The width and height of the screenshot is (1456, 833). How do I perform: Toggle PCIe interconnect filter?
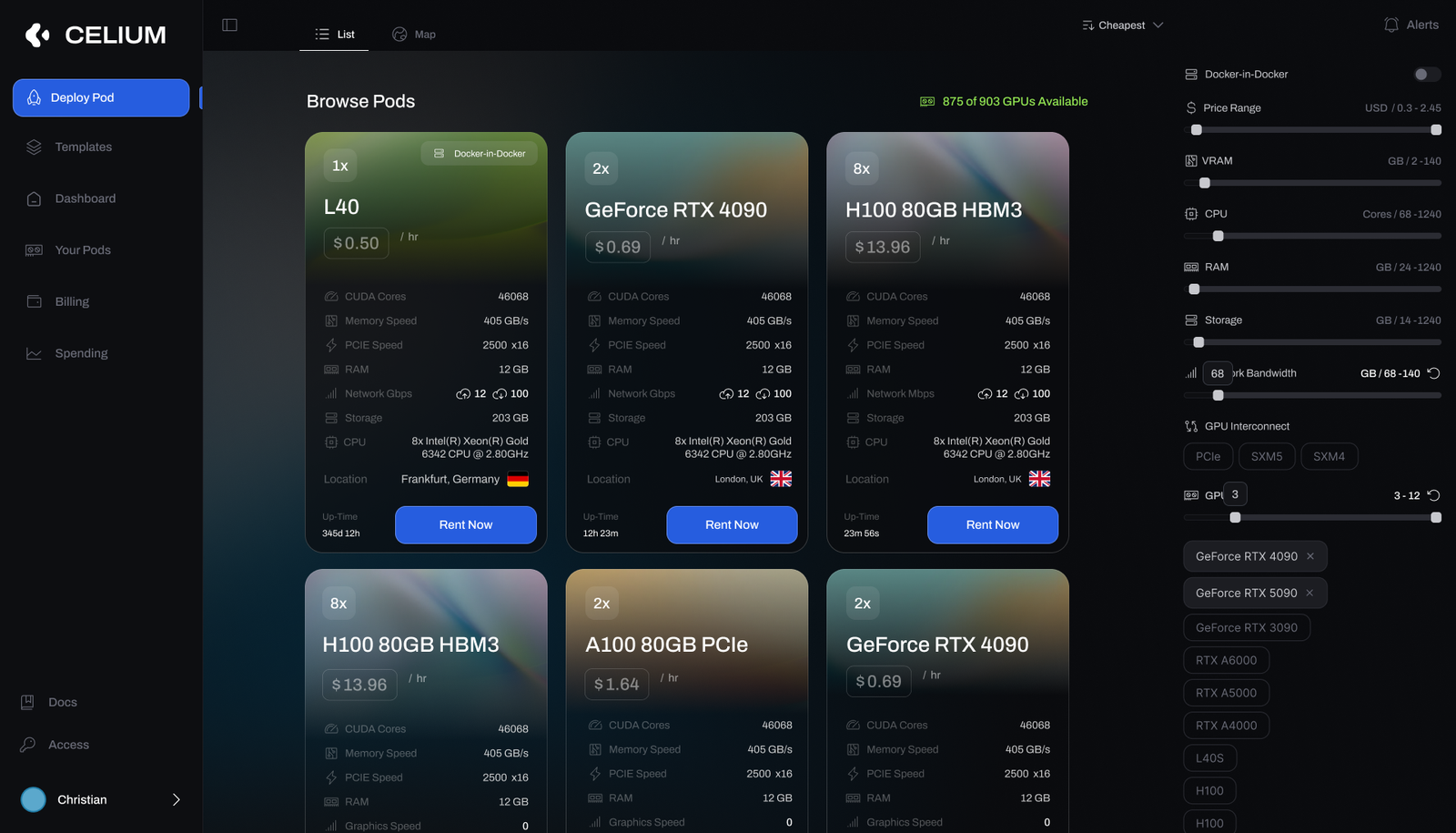click(x=1208, y=456)
